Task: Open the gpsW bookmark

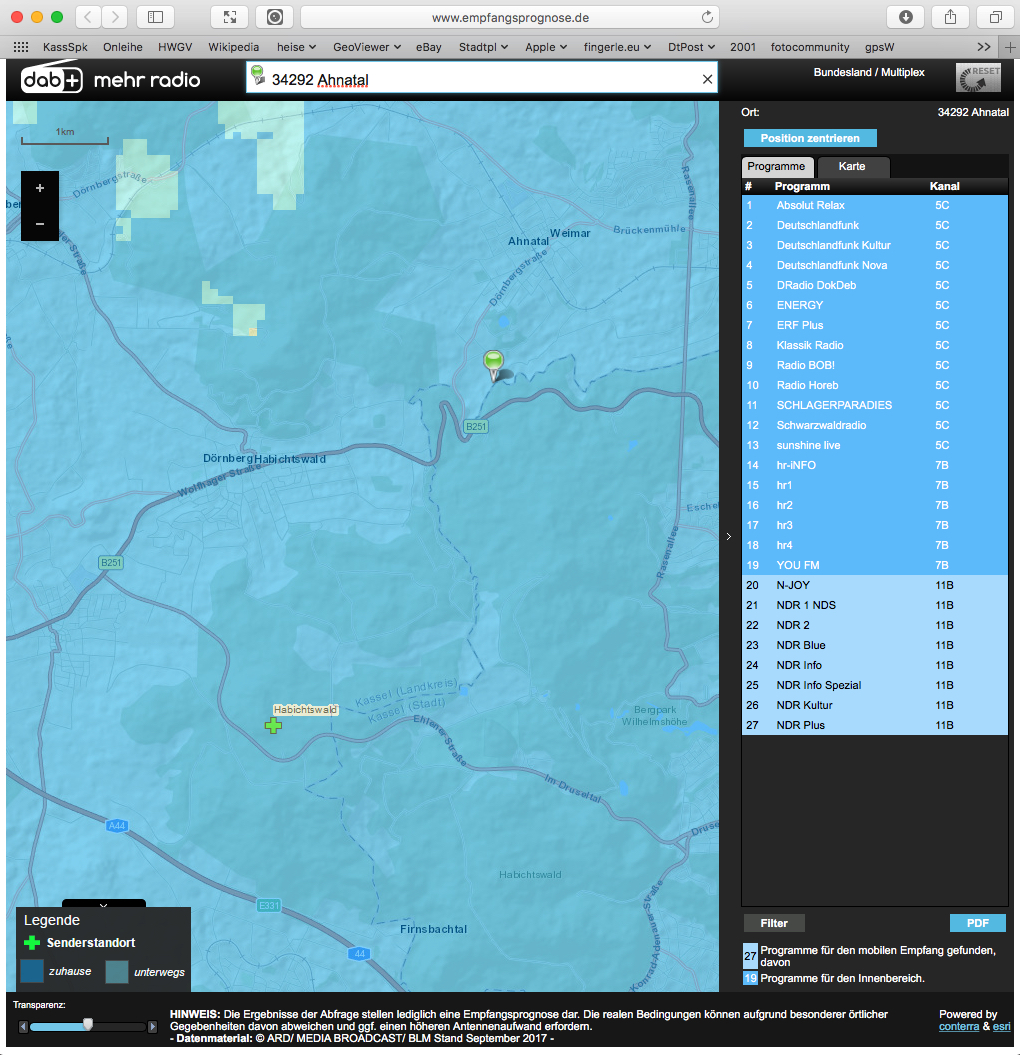Action: coord(879,47)
